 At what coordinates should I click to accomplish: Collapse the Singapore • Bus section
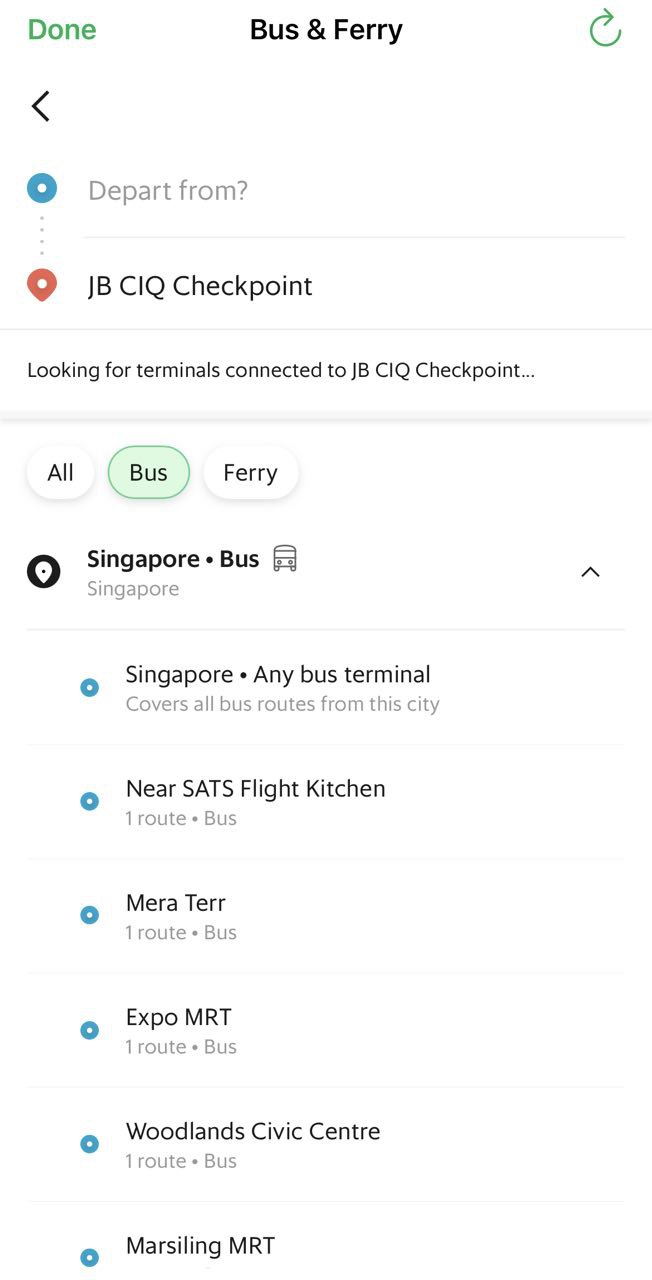(x=591, y=572)
